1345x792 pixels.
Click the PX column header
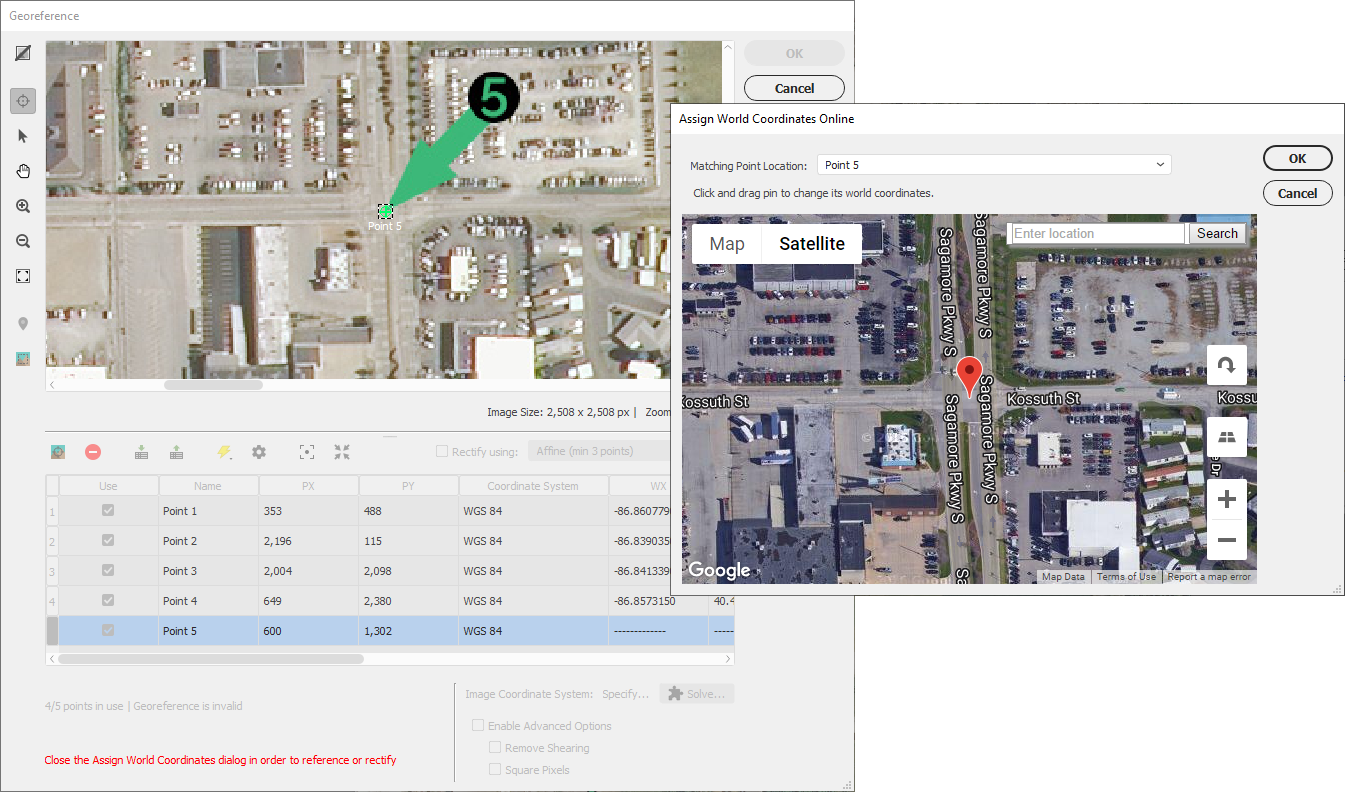308,486
